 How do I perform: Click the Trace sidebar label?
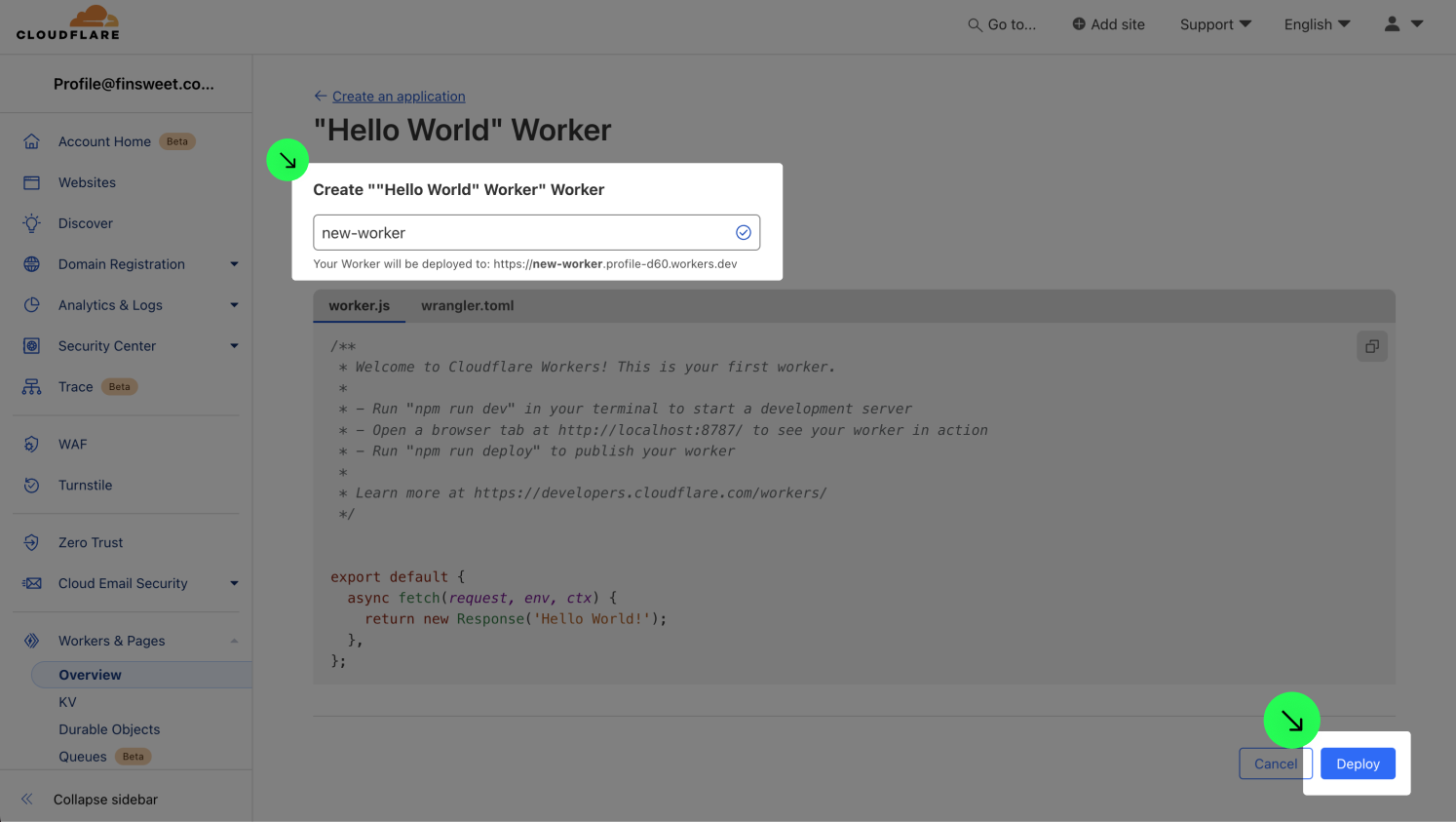click(75, 387)
